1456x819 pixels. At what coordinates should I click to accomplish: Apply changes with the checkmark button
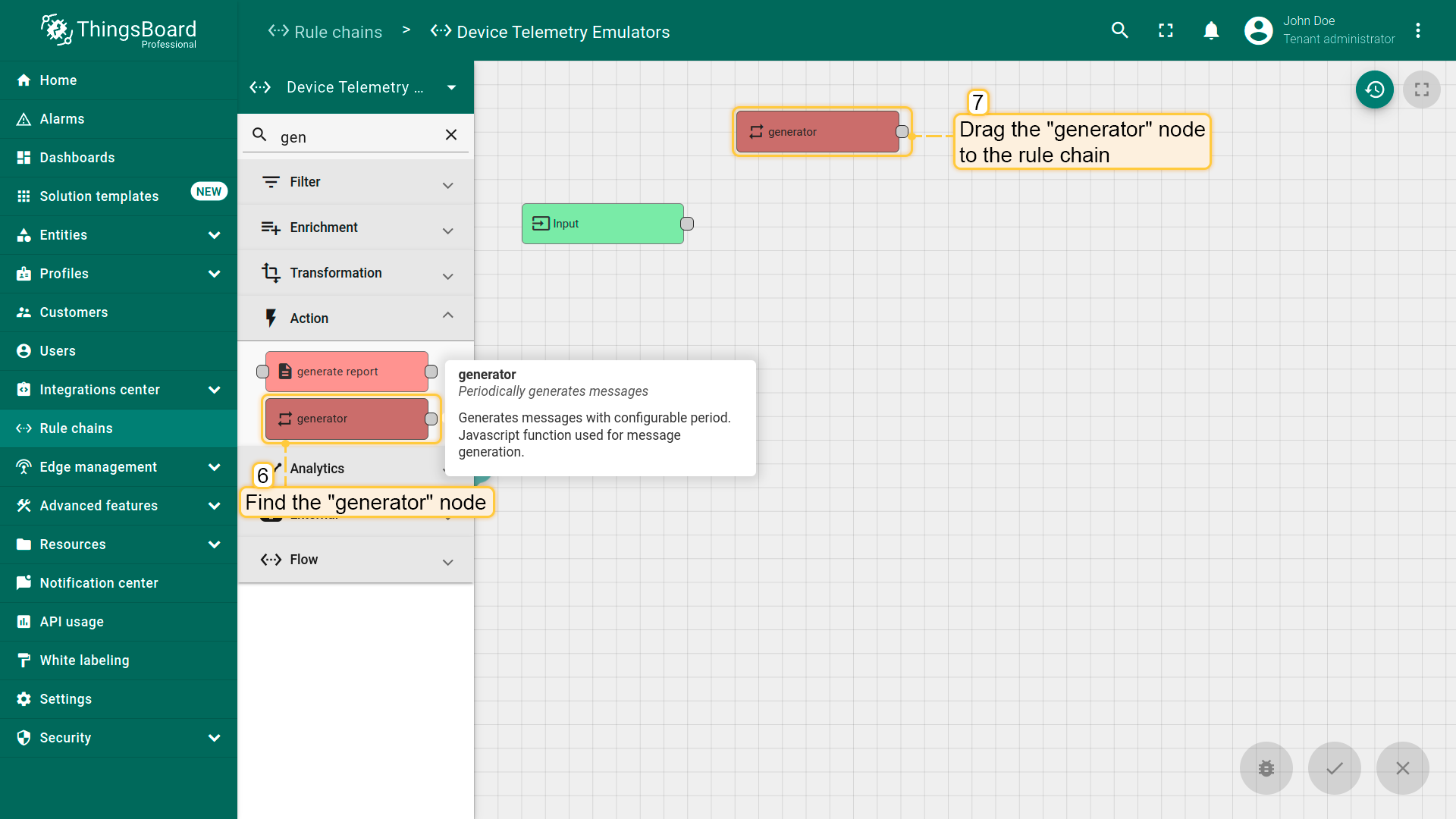tap(1334, 768)
